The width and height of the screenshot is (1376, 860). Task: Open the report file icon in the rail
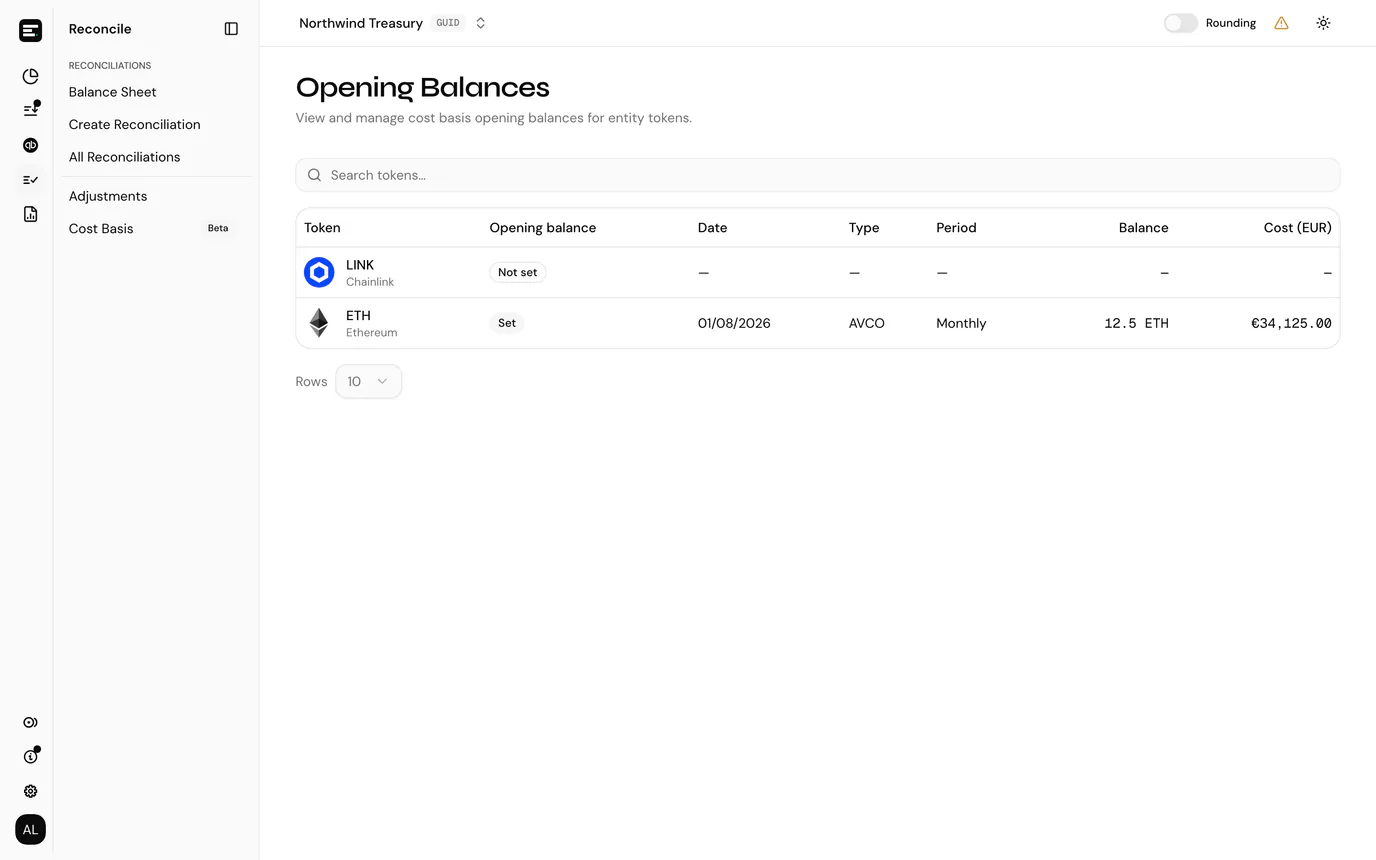[x=30, y=214]
